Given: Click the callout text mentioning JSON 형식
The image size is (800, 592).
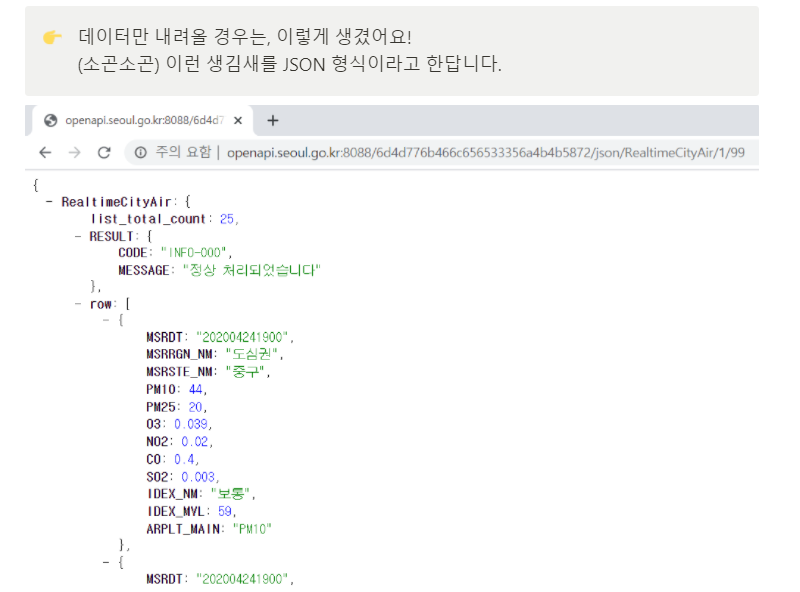Looking at the screenshot, I should 289,64.
